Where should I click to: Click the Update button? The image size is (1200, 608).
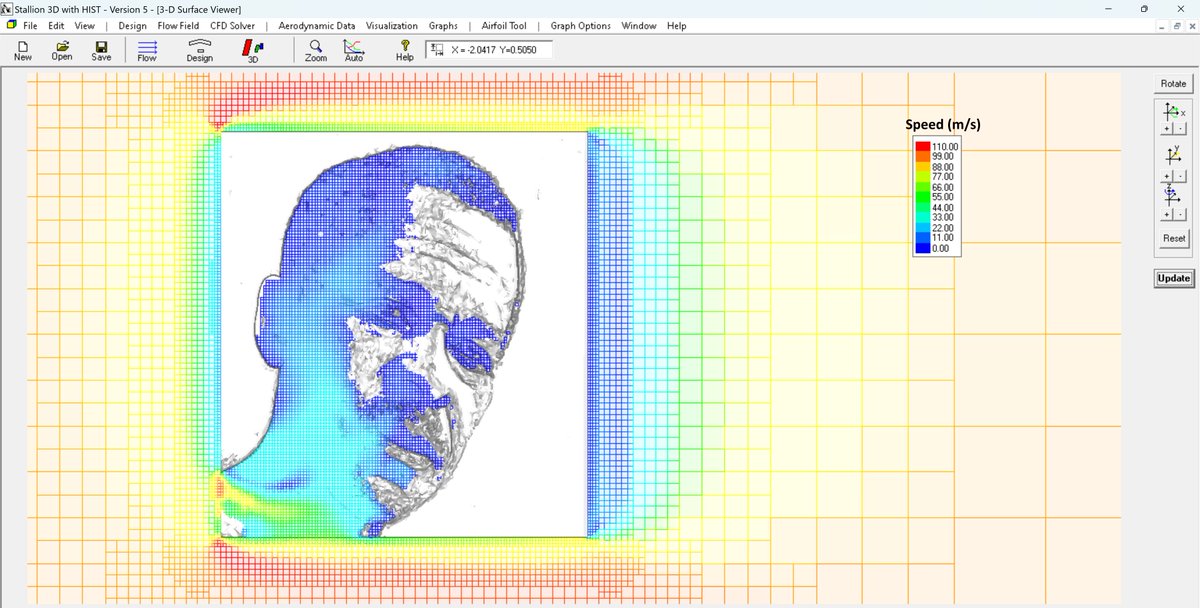[1172, 278]
